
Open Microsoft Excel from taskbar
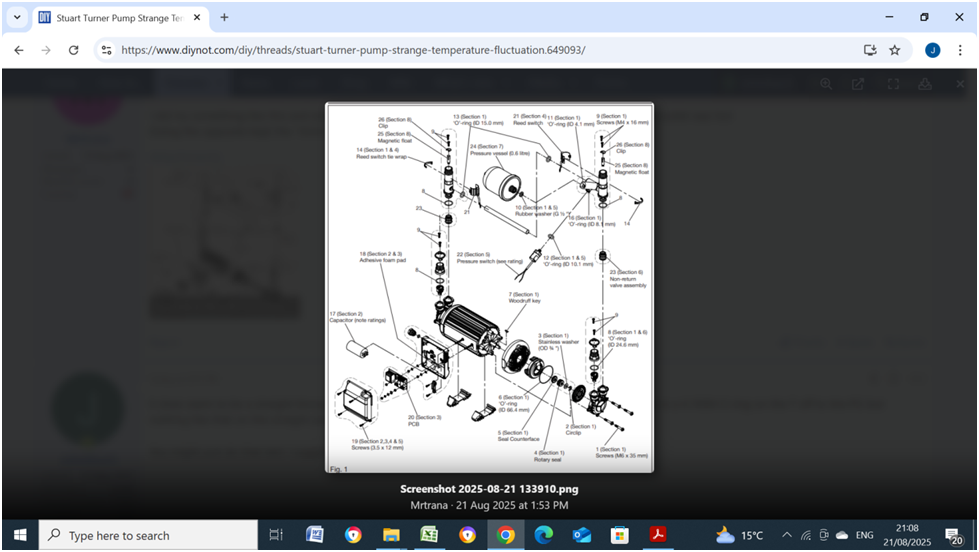click(430, 535)
